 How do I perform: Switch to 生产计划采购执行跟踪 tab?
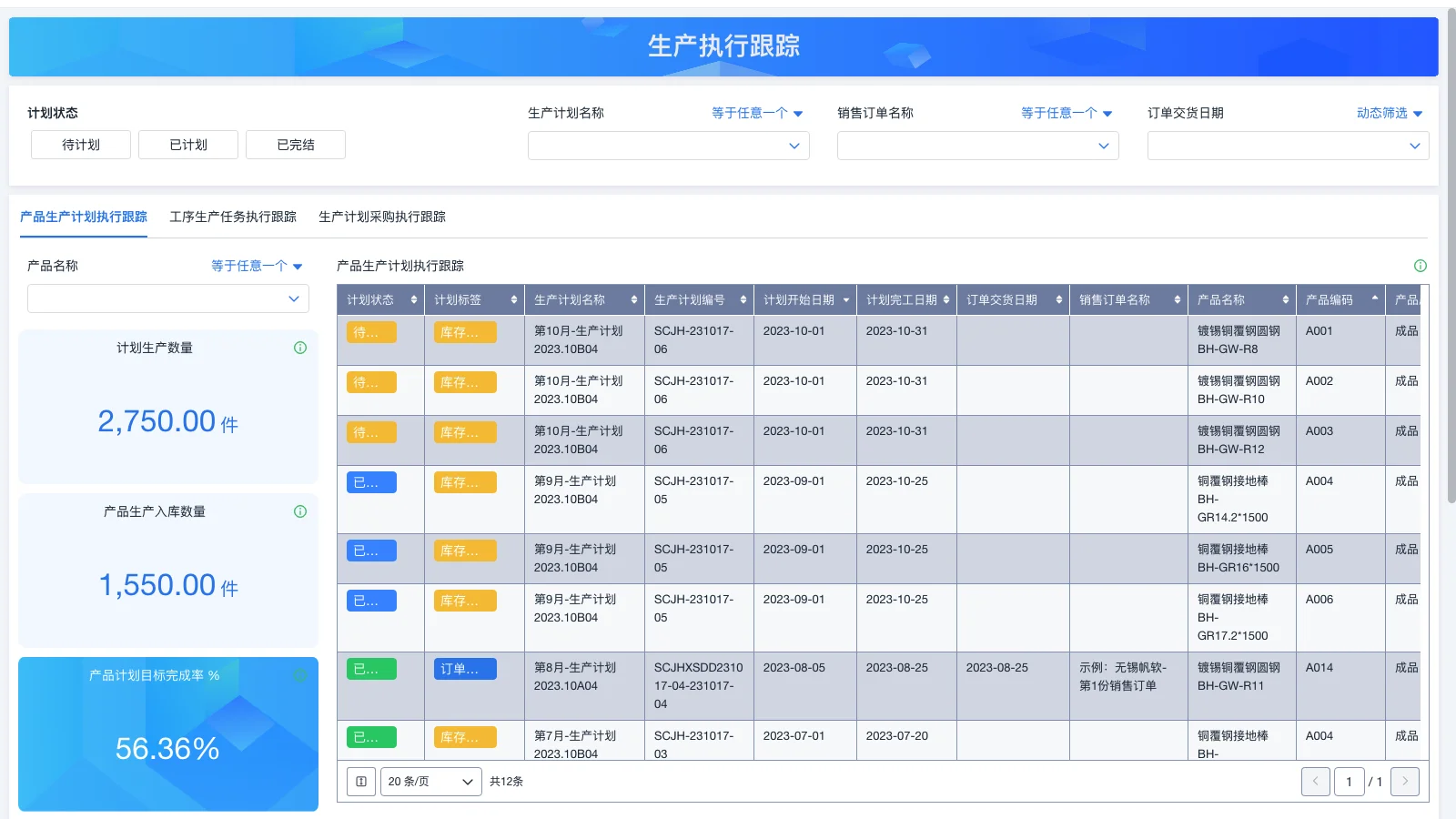(382, 217)
